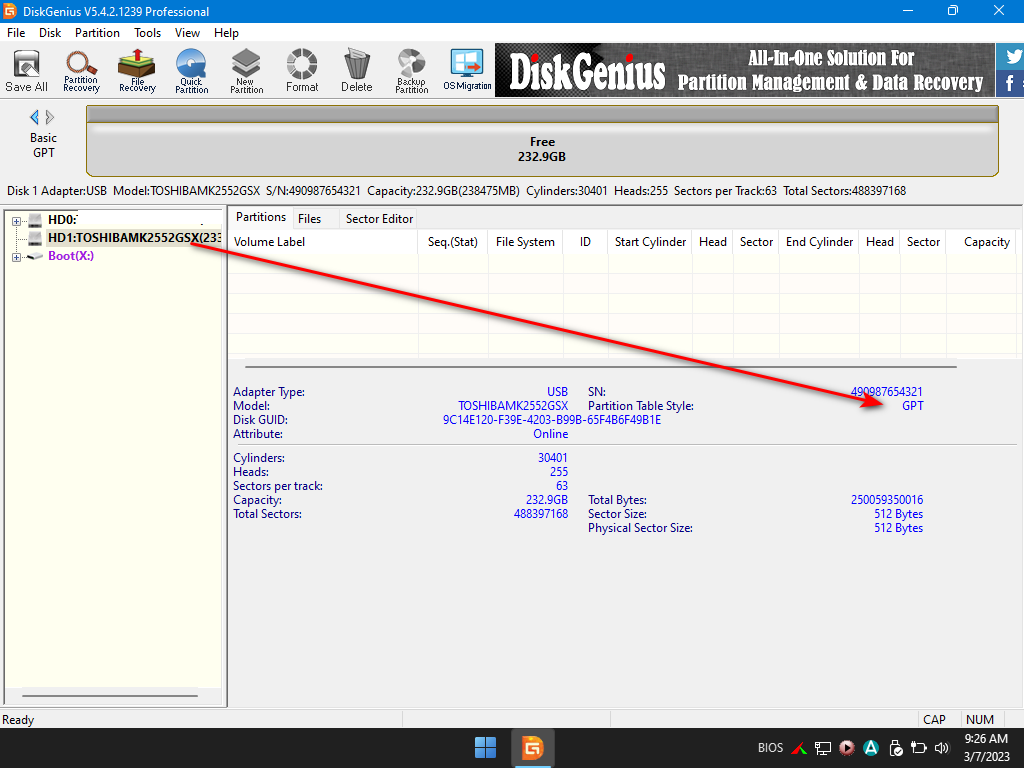
Task: Start Quick Partition from the toolbar
Action: pyautogui.click(x=191, y=71)
